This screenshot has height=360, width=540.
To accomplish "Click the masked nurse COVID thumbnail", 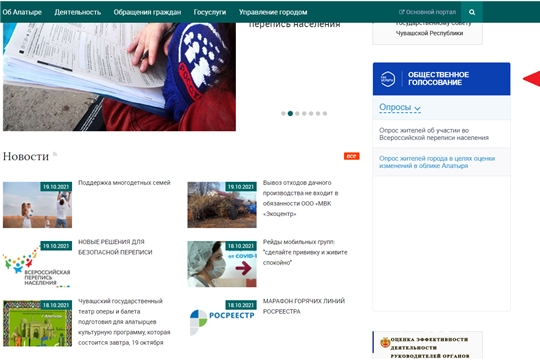I will 222,264.
